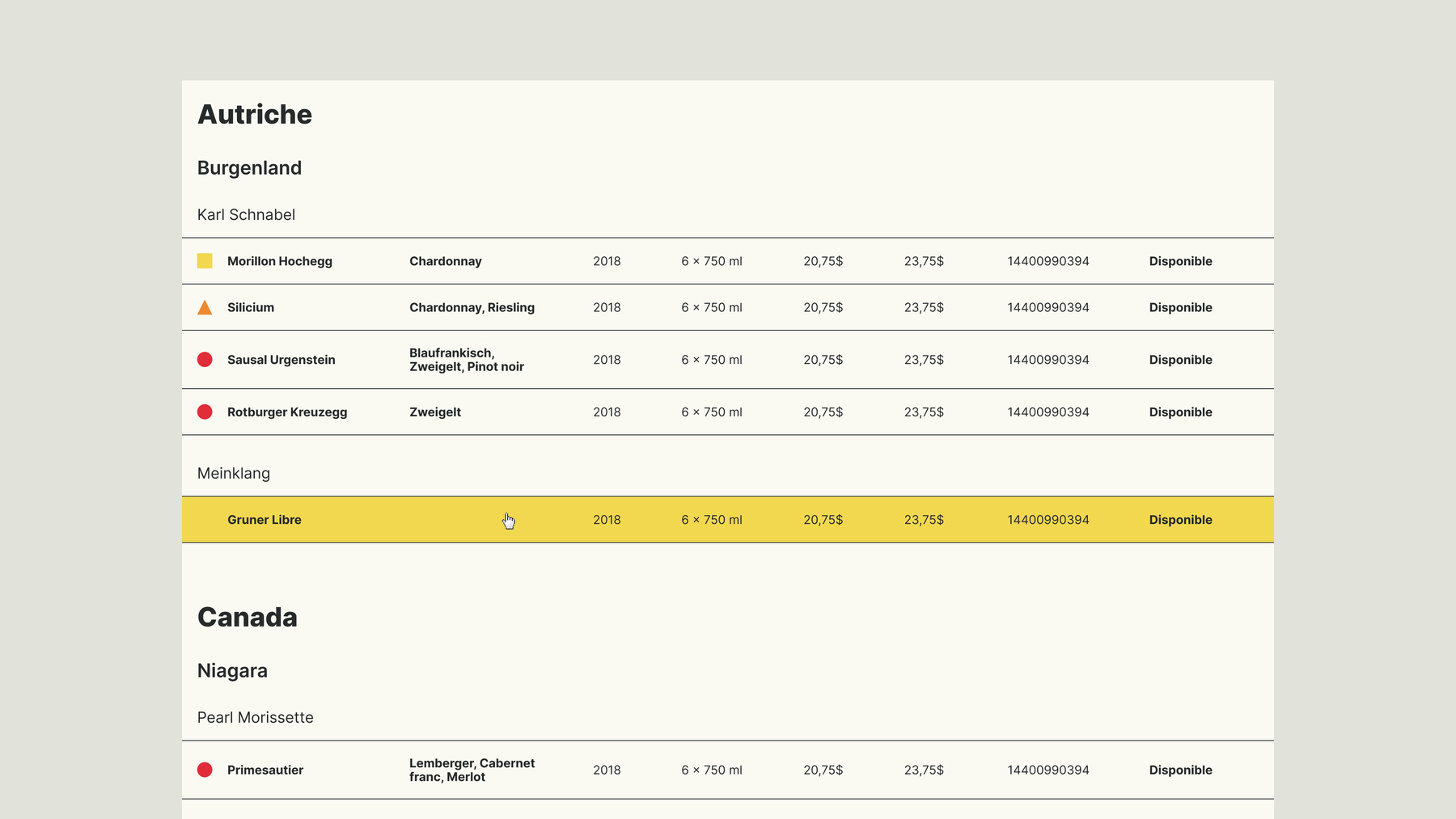Click the 2018 vintage in Silicium row
1456x819 pixels.
tap(607, 307)
